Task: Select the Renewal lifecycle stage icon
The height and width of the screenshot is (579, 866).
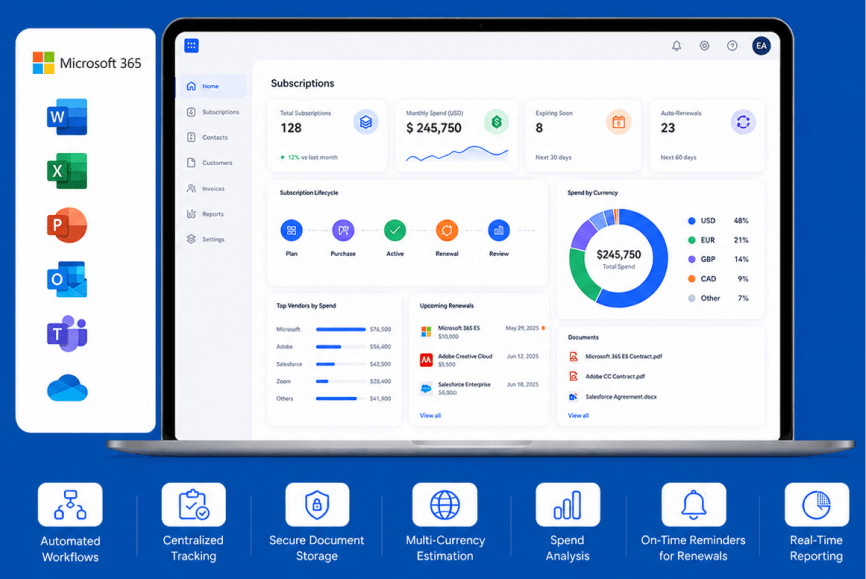Action: tap(447, 230)
